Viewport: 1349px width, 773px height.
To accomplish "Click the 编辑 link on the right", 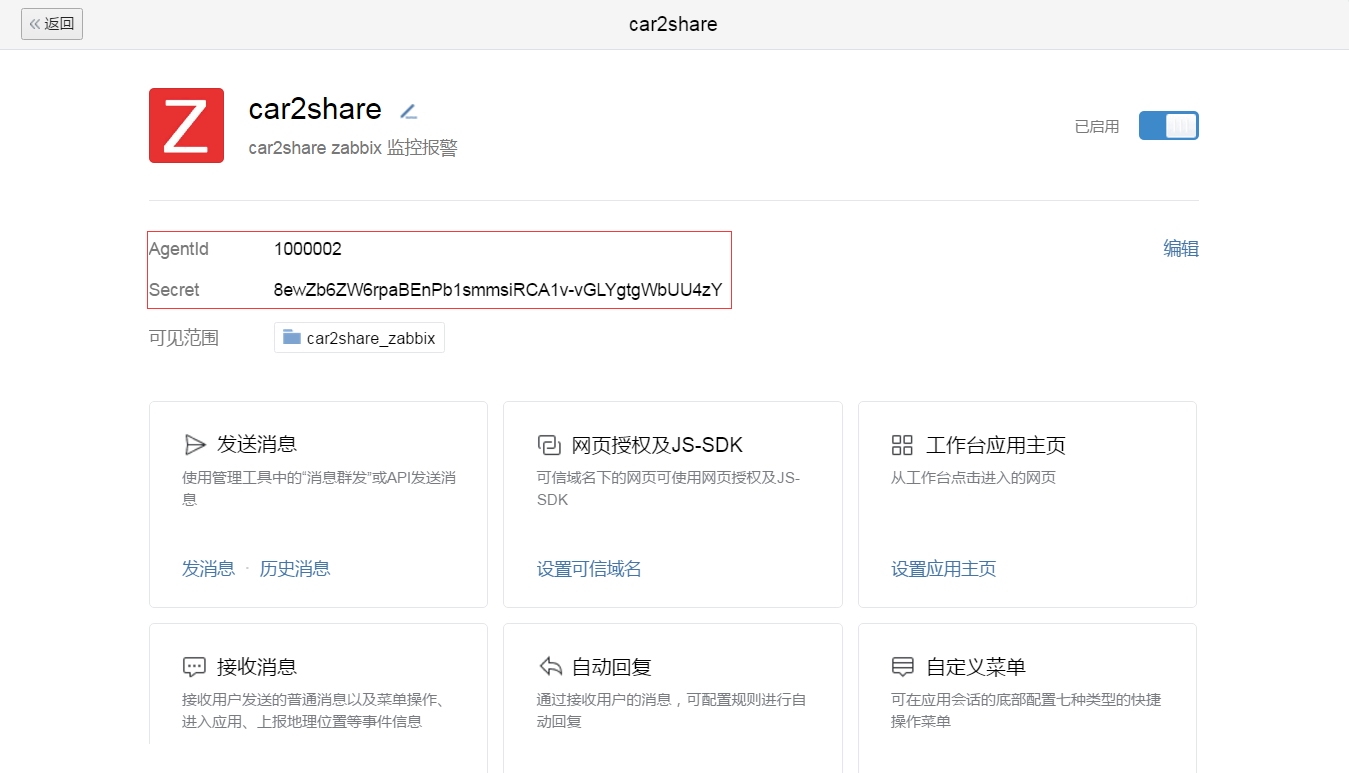I will tap(1180, 249).
